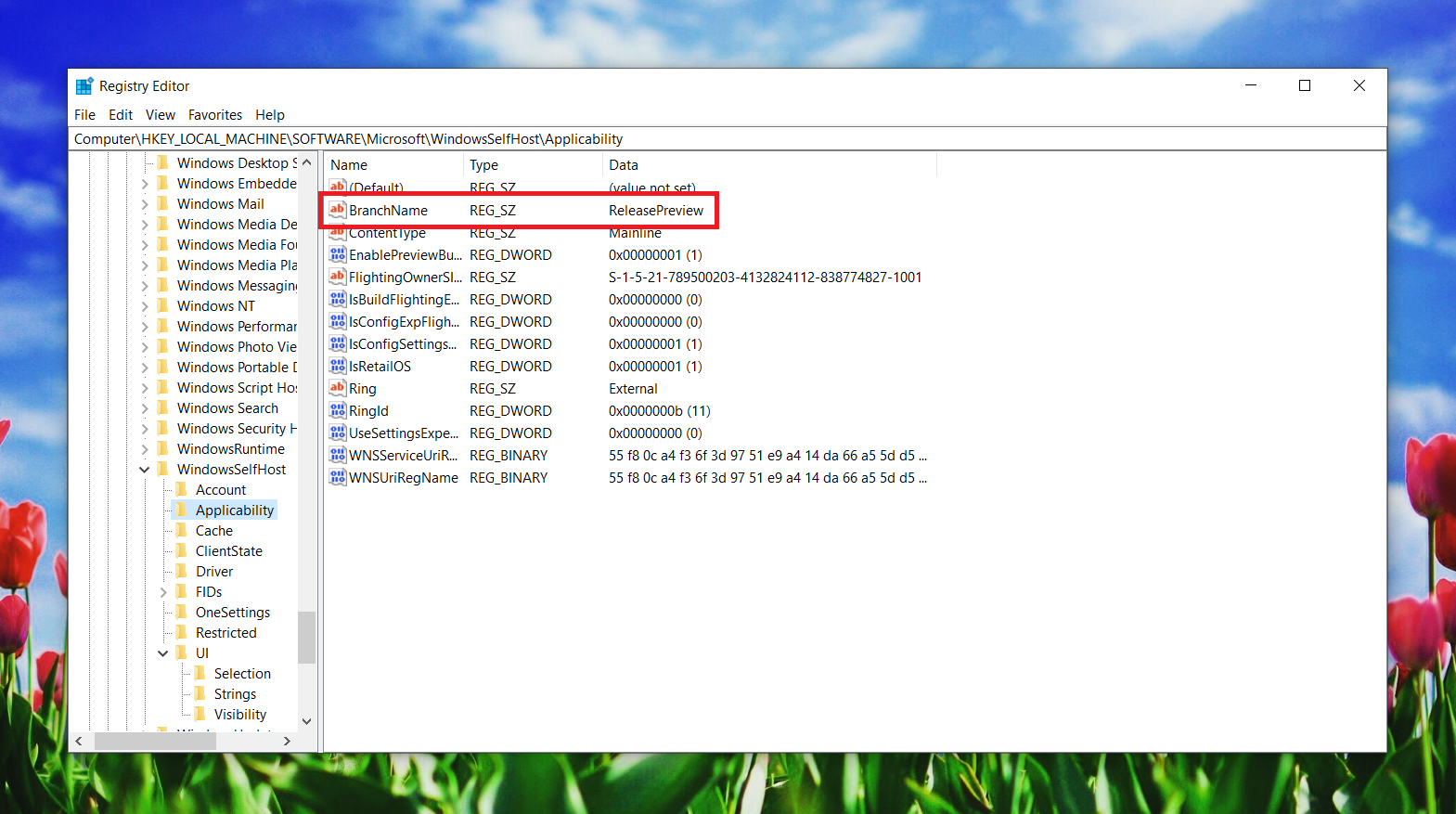
Task: Expand the Windows Script Host key
Action: tap(145, 388)
